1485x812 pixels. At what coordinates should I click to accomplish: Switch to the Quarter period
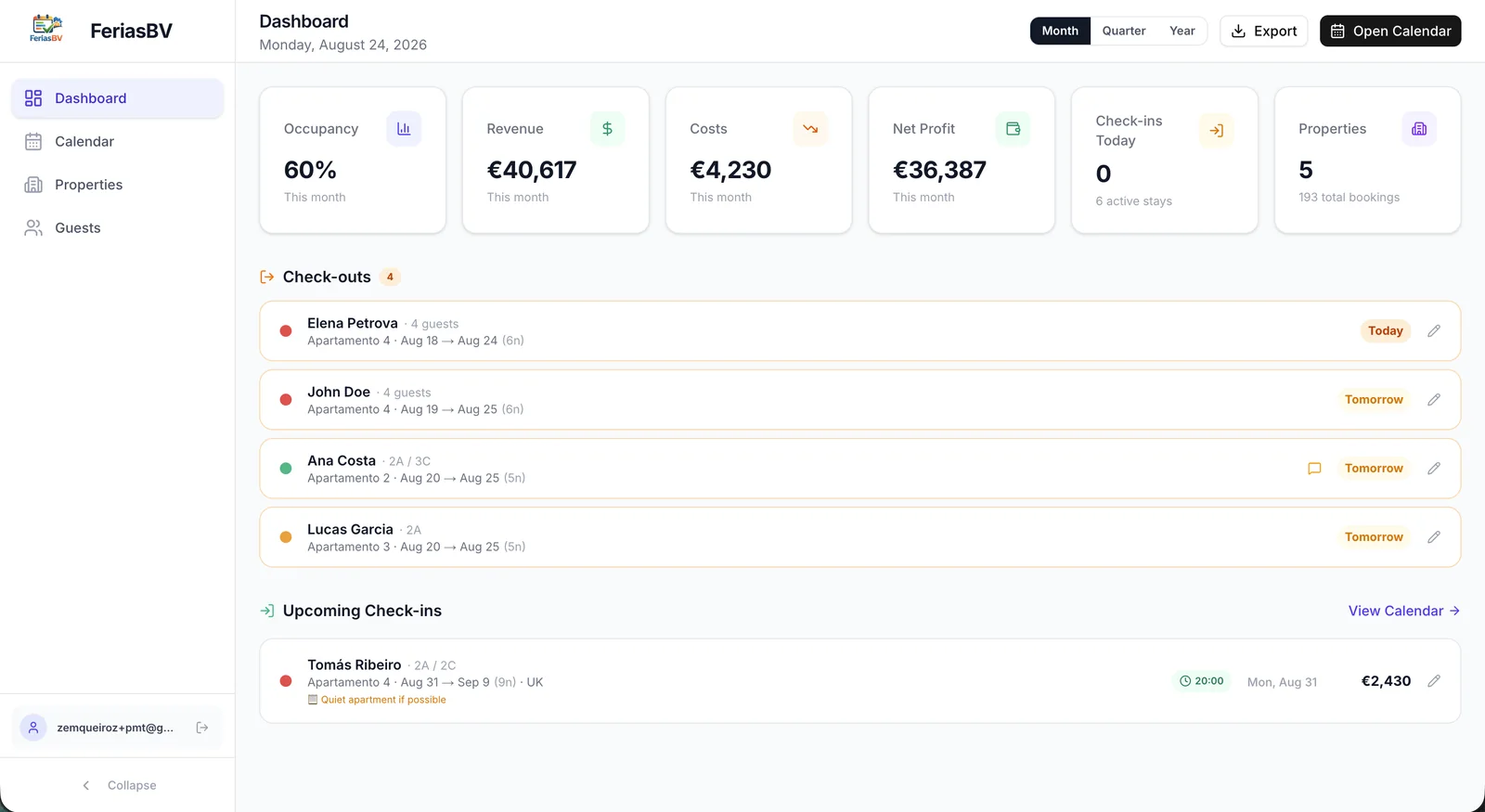1124,31
